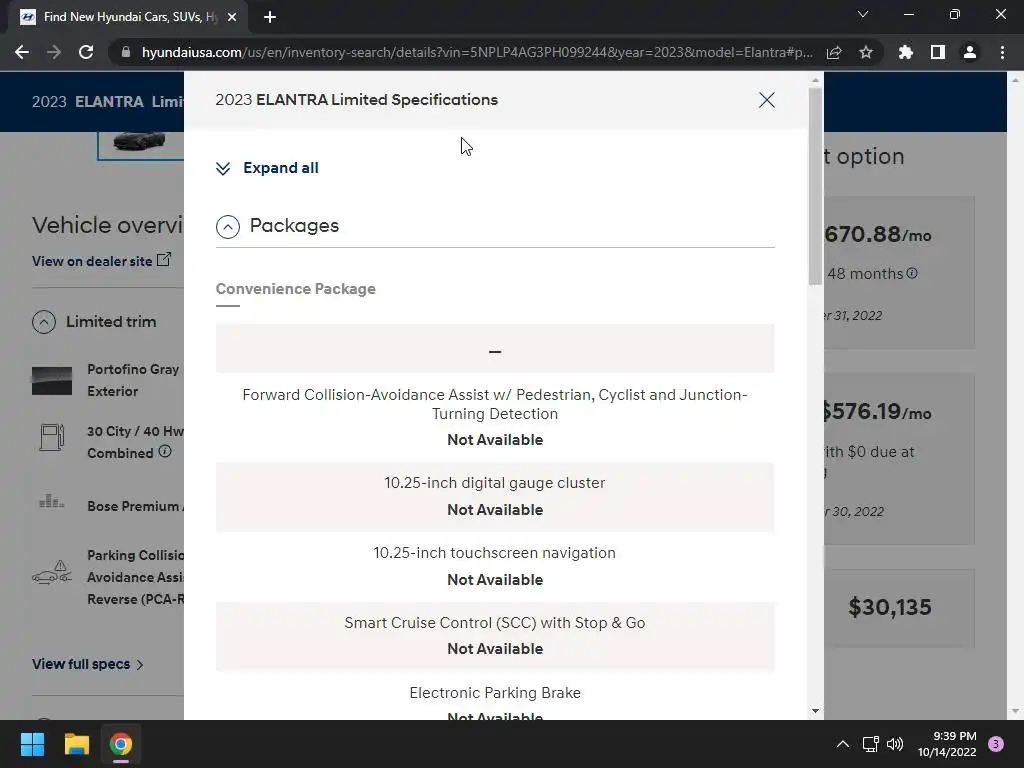Viewport: 1024px width, 768px height.
Task: Open View full specs link
Action: tap(81, 664)
